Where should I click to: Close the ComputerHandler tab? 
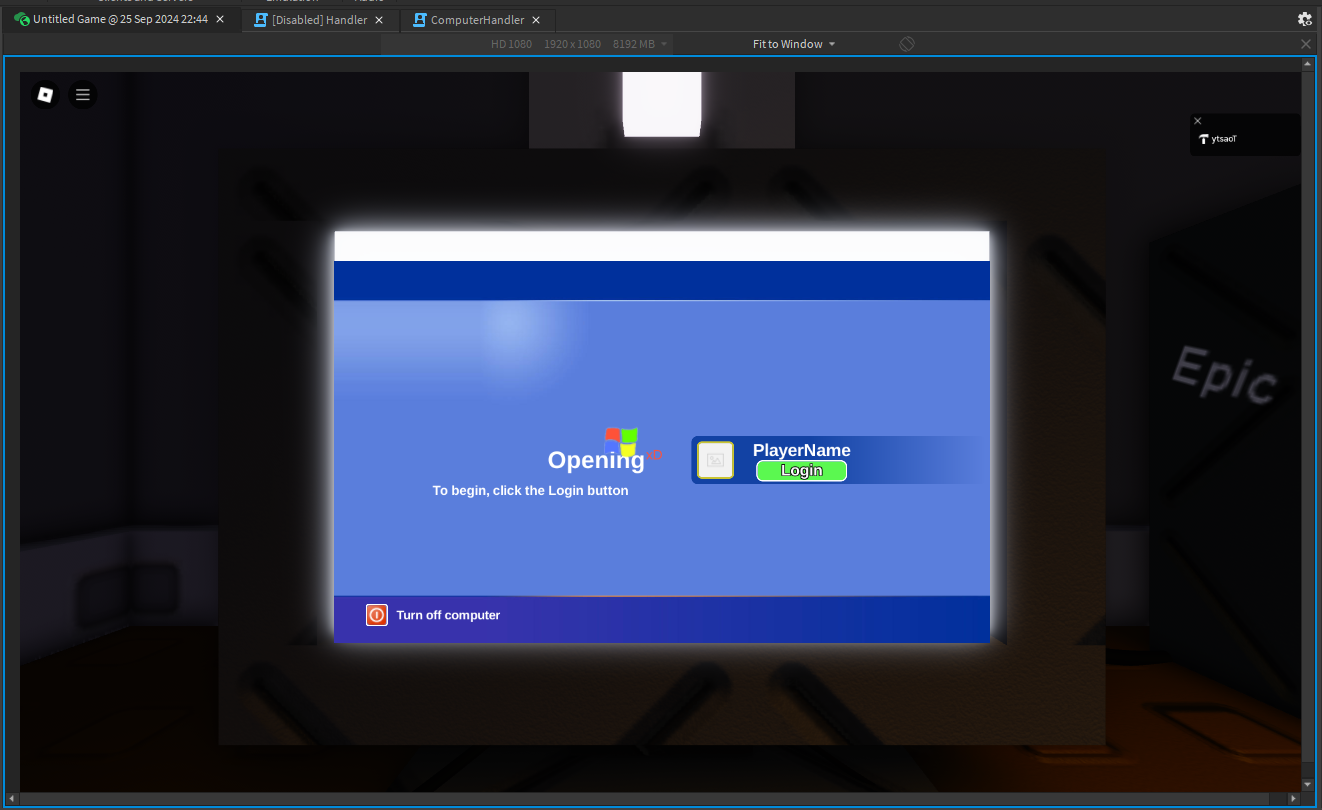pyautogui.click(x=537, y=20)
